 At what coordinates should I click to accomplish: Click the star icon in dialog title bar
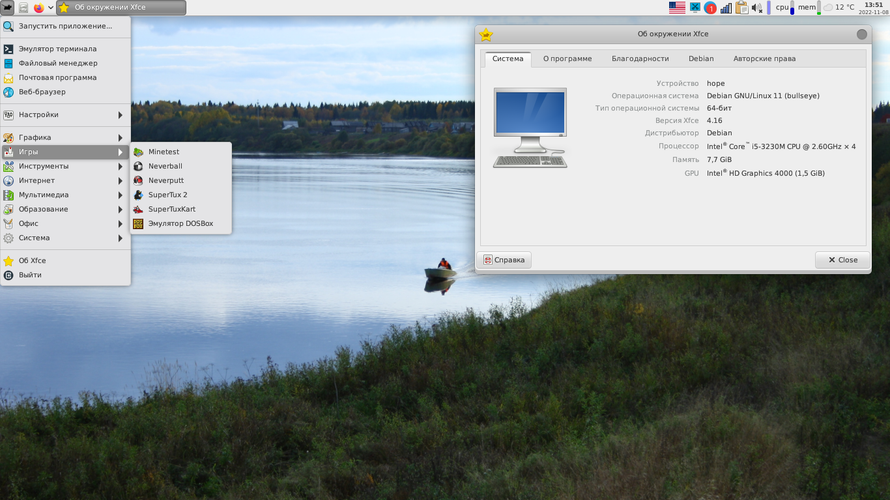486,35
